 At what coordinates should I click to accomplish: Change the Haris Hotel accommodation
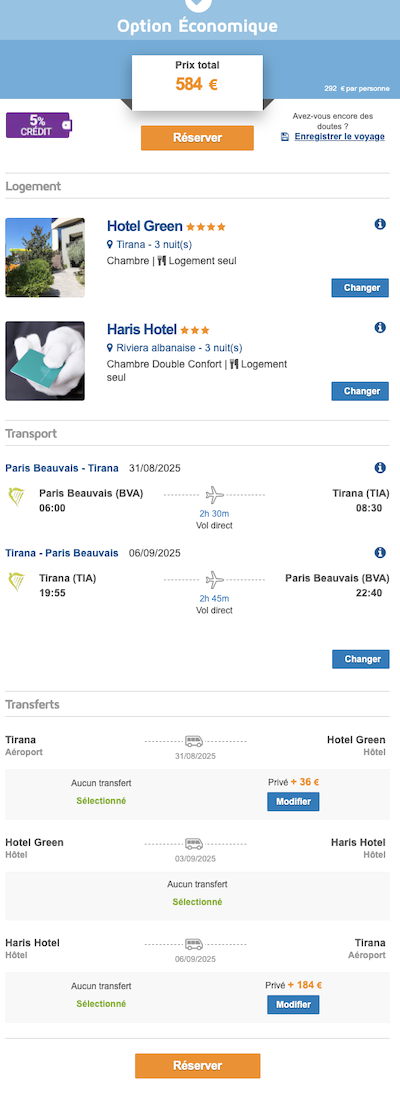[360, 391]
